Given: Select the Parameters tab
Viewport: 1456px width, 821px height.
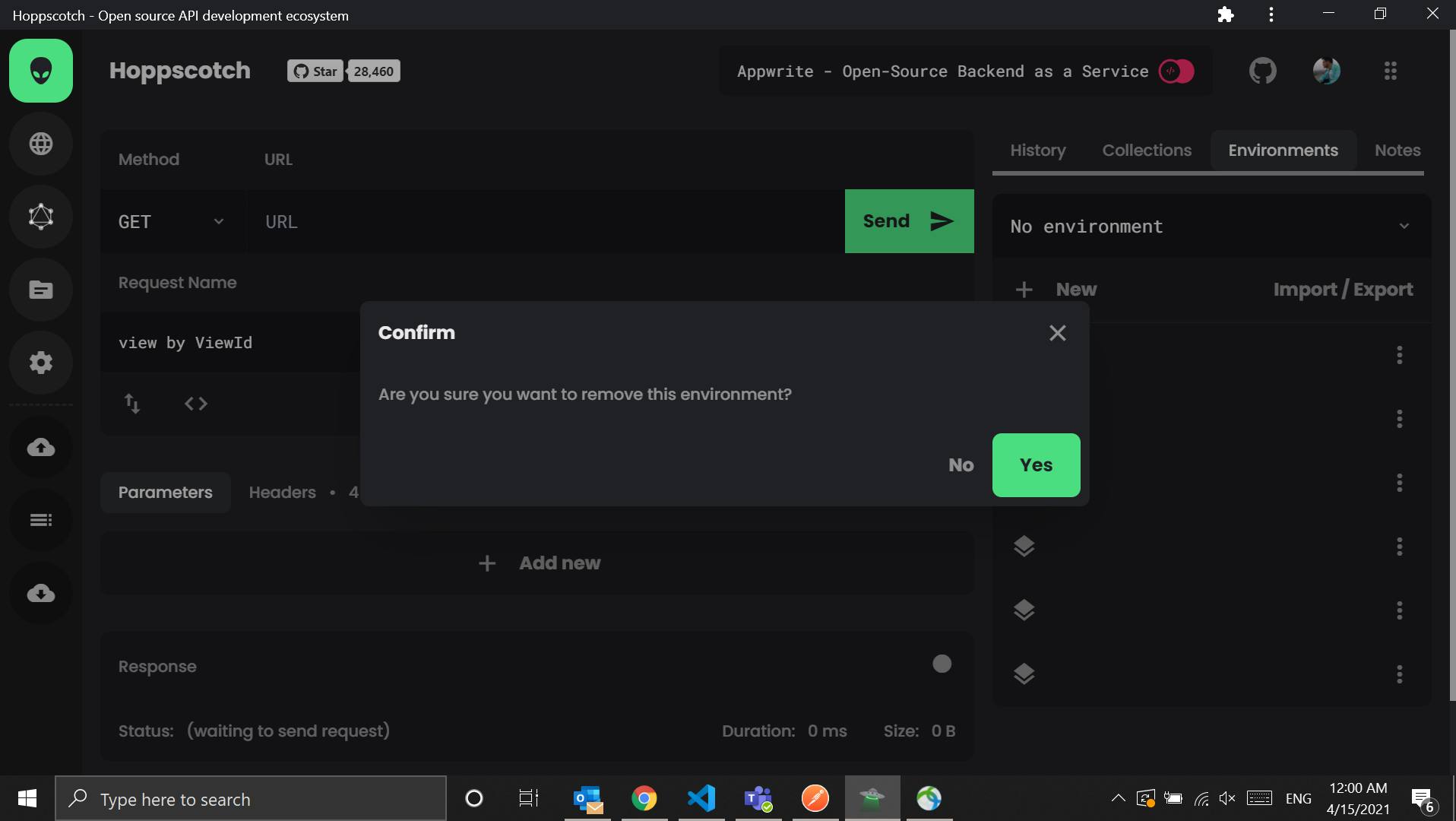Looking at the screenshot, I should [x=166, y=493].
